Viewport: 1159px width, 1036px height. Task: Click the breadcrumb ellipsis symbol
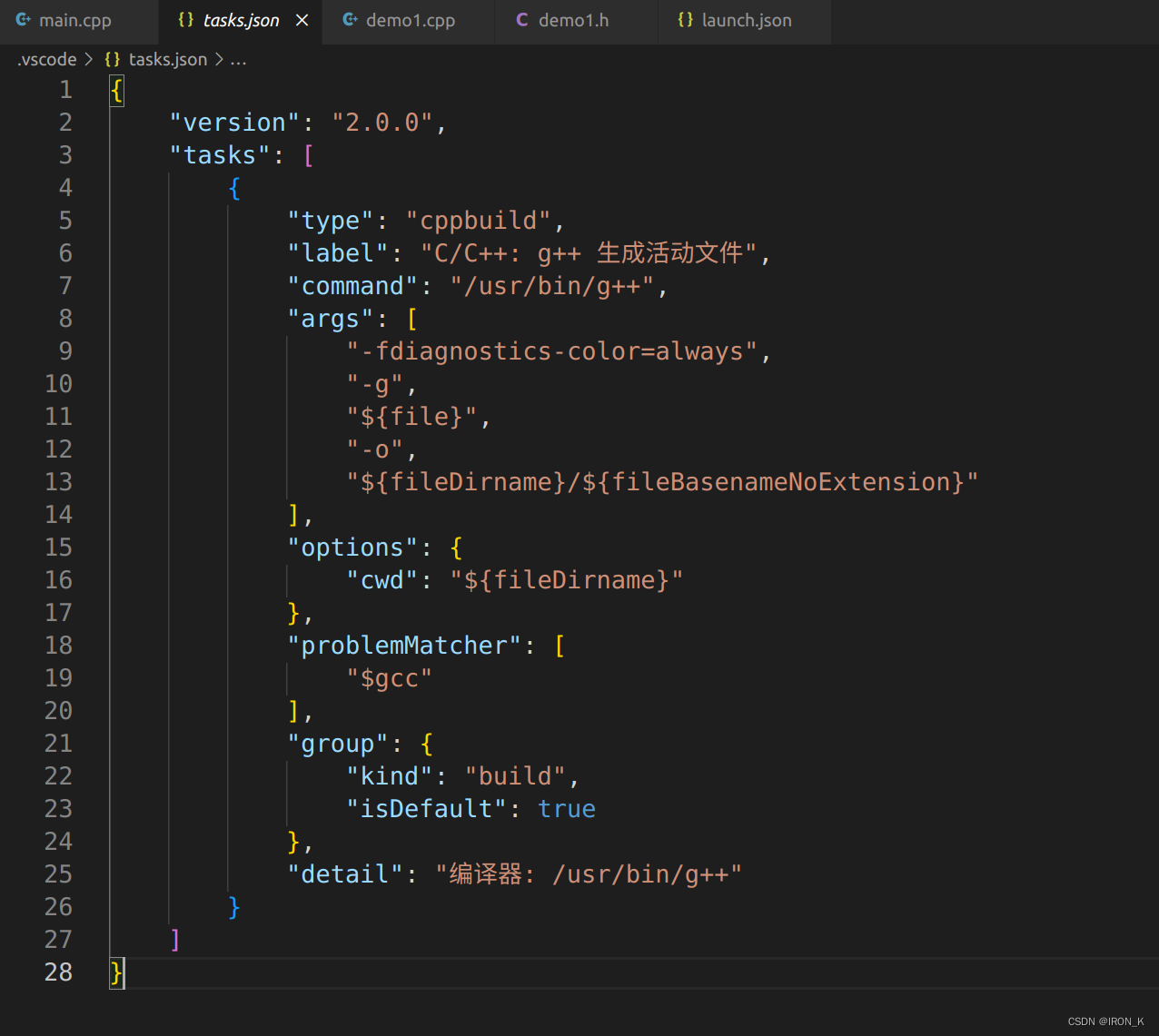[x=238, y=60]
